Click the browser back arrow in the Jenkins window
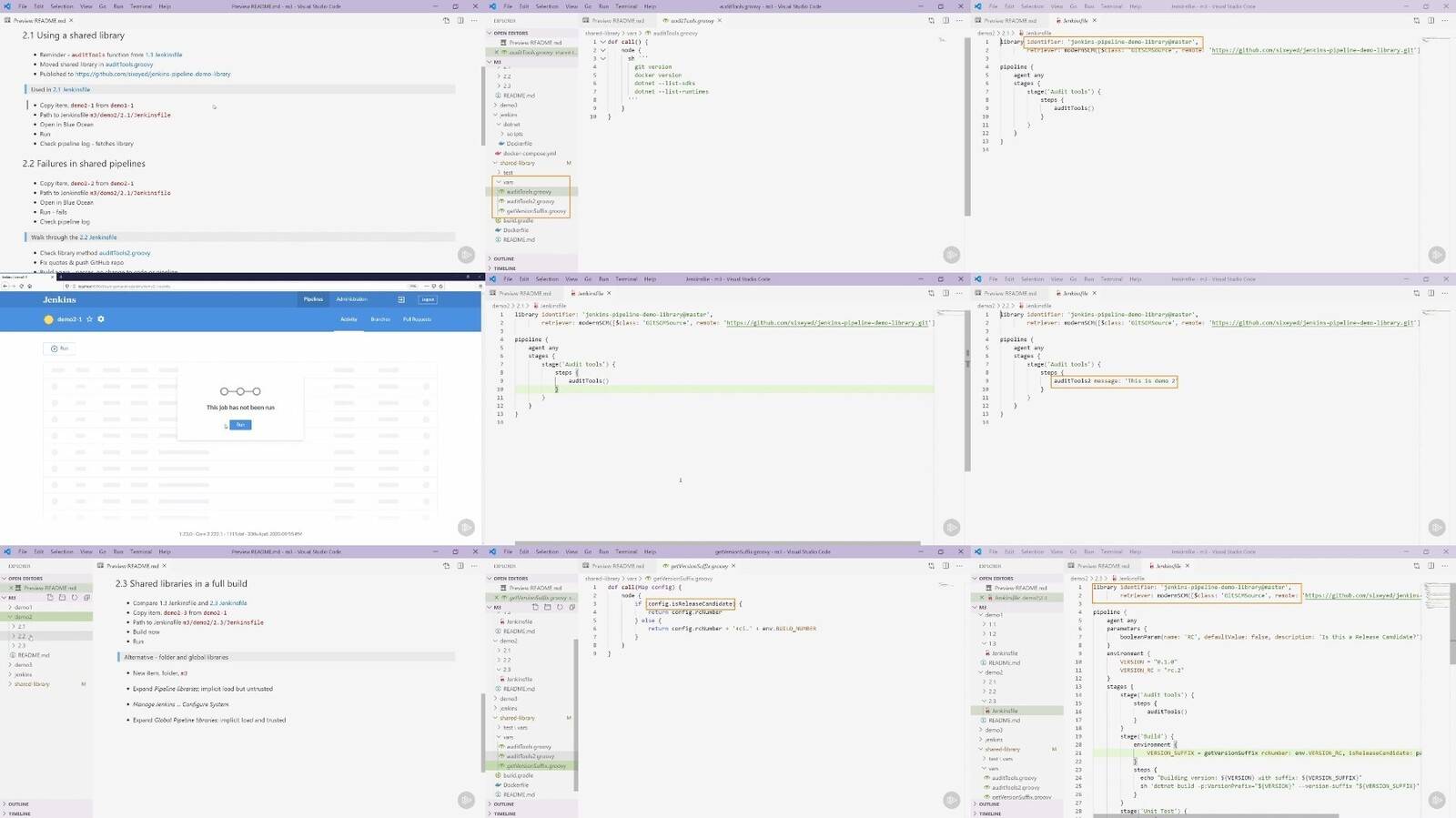The height and width of the screenshot is (818, 1456). [5, 286]
